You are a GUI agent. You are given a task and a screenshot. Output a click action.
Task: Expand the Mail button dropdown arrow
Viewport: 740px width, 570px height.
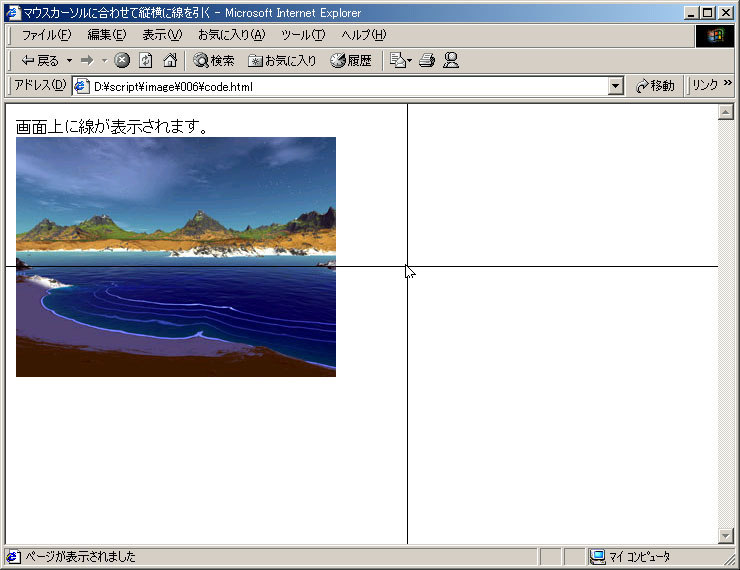[409, 60]
